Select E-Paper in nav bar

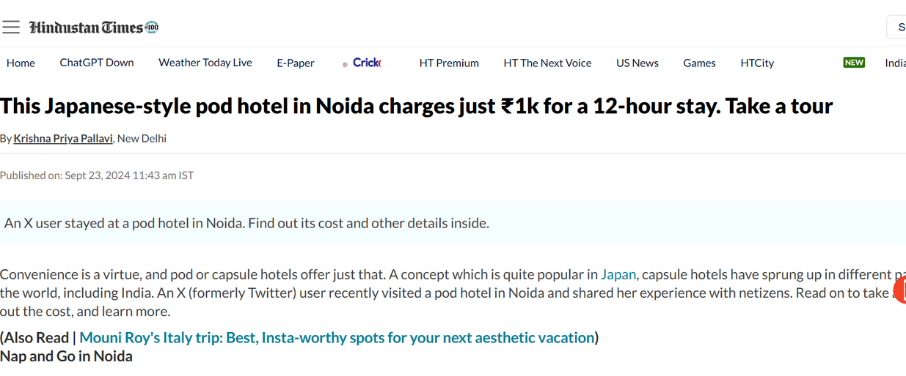[x=295, y=63]
